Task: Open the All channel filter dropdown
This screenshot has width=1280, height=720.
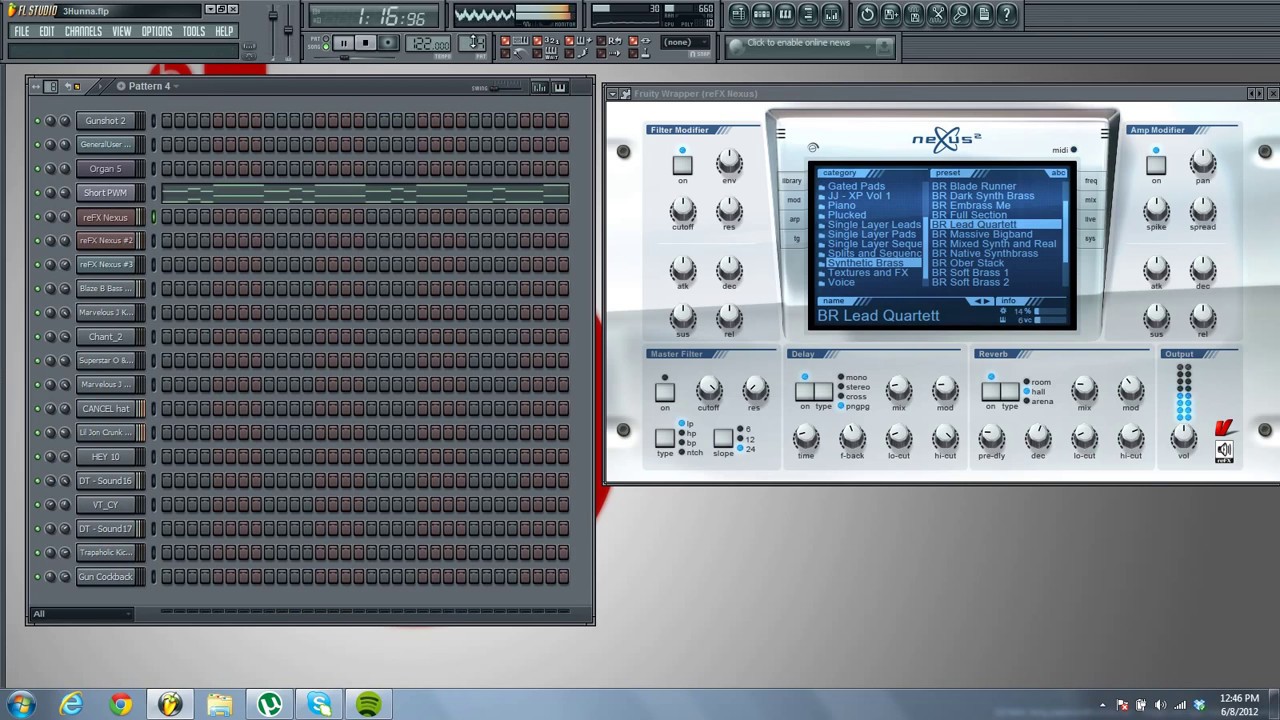Action: 80,614
